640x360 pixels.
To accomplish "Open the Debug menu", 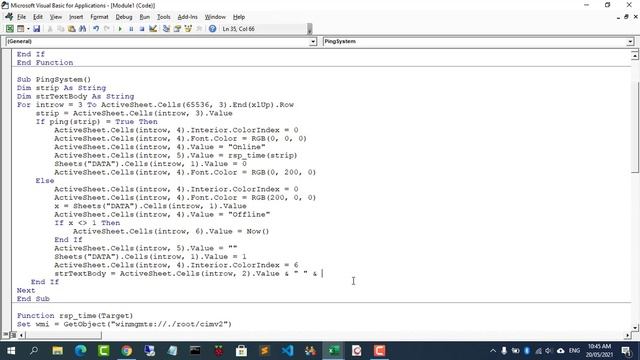I will pos(124,17).
